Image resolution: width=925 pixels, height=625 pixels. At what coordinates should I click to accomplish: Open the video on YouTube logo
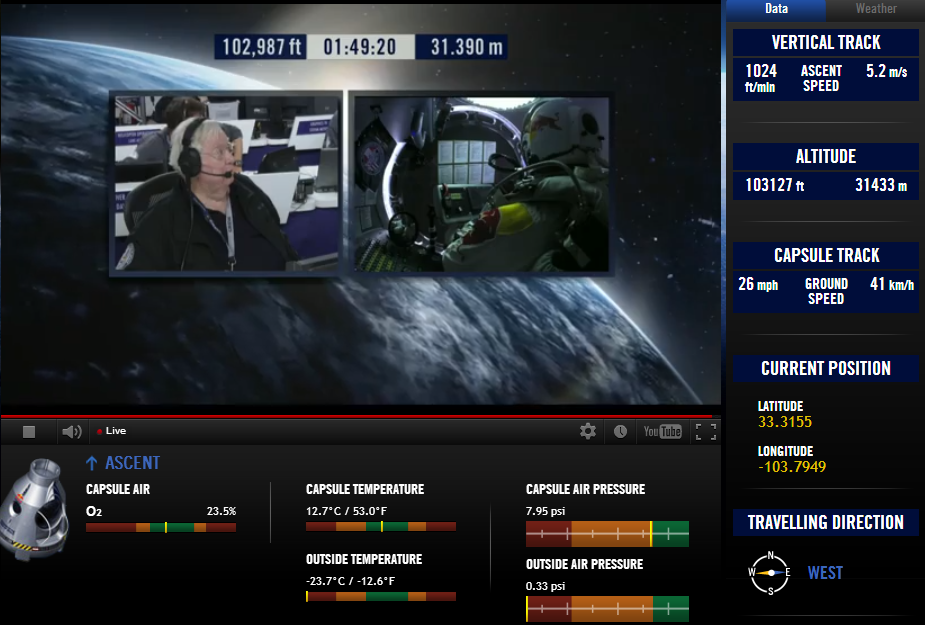tap(662, 431)
